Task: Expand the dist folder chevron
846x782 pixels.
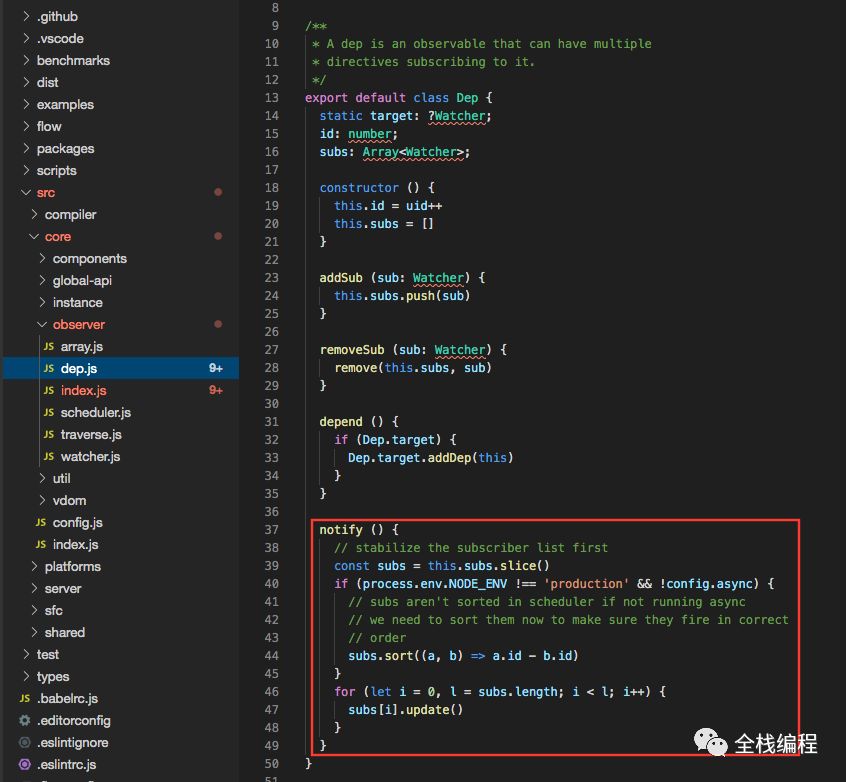Action: pos(26,82)
